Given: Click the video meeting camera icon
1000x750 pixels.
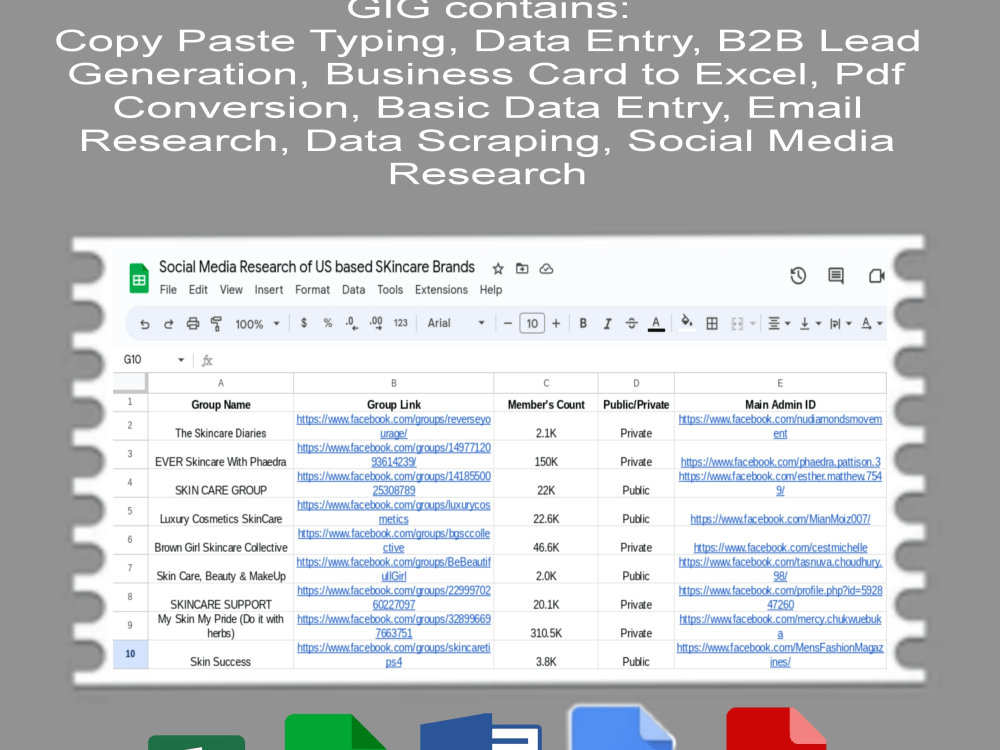Looking at the screenshot, I should click(876, 276).
